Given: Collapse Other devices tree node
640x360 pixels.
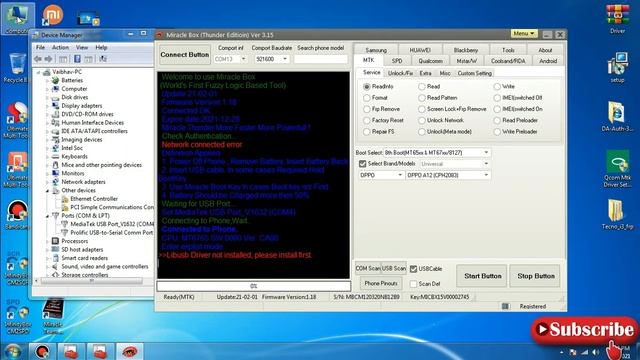Looking at the screenshot, I should click(47, 191).
